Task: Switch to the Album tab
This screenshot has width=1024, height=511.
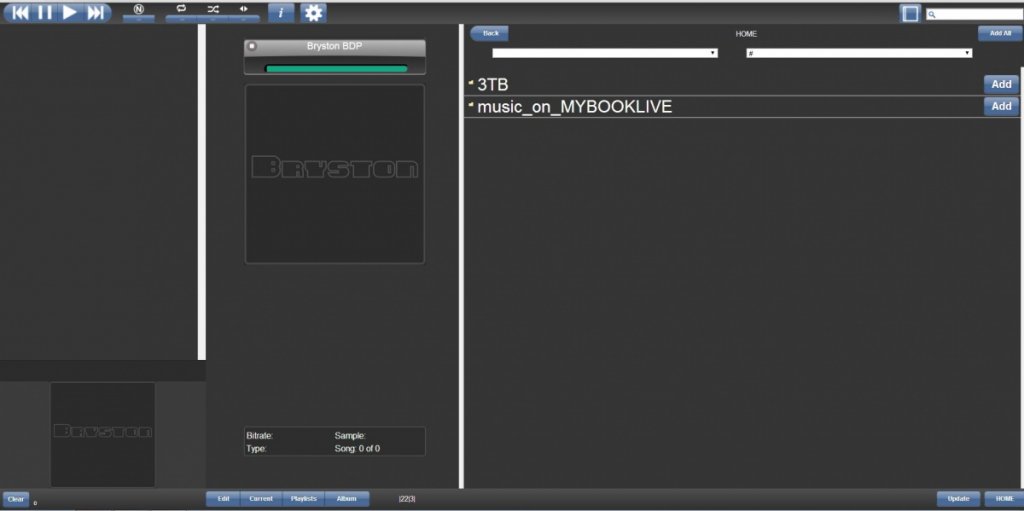Action: (347, 499)
